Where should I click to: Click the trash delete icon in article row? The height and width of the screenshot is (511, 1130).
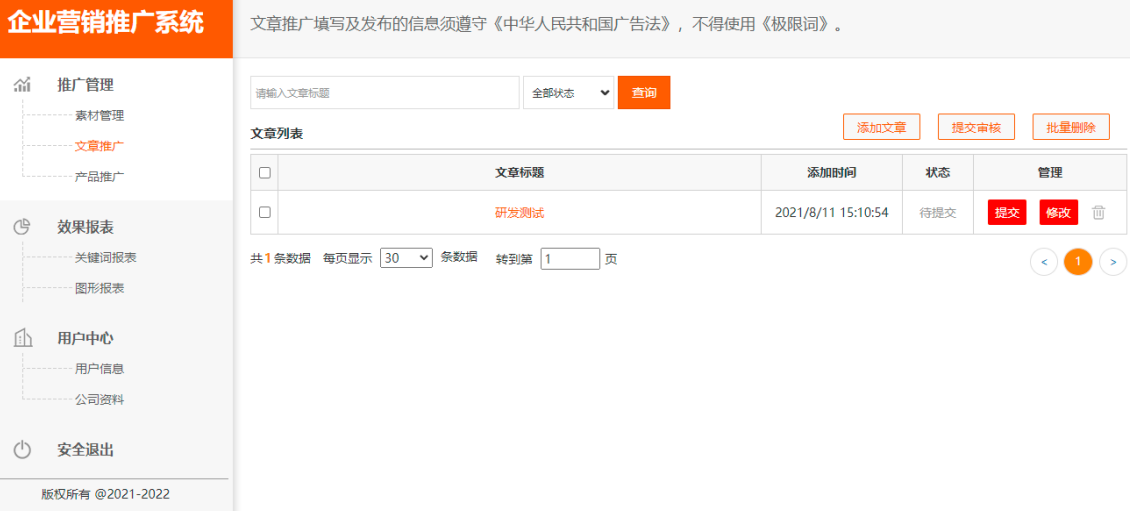tap(1098, 213)
